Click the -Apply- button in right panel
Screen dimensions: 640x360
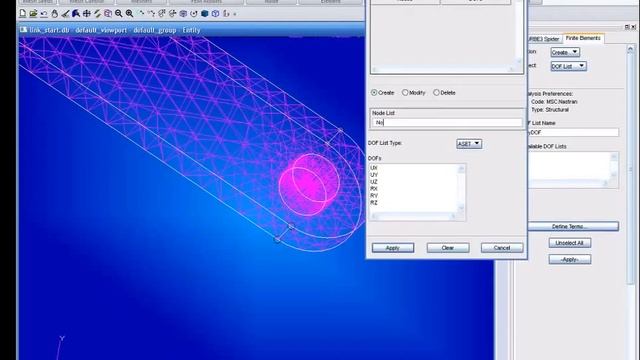pyautogui.click(x=569, y=259)
